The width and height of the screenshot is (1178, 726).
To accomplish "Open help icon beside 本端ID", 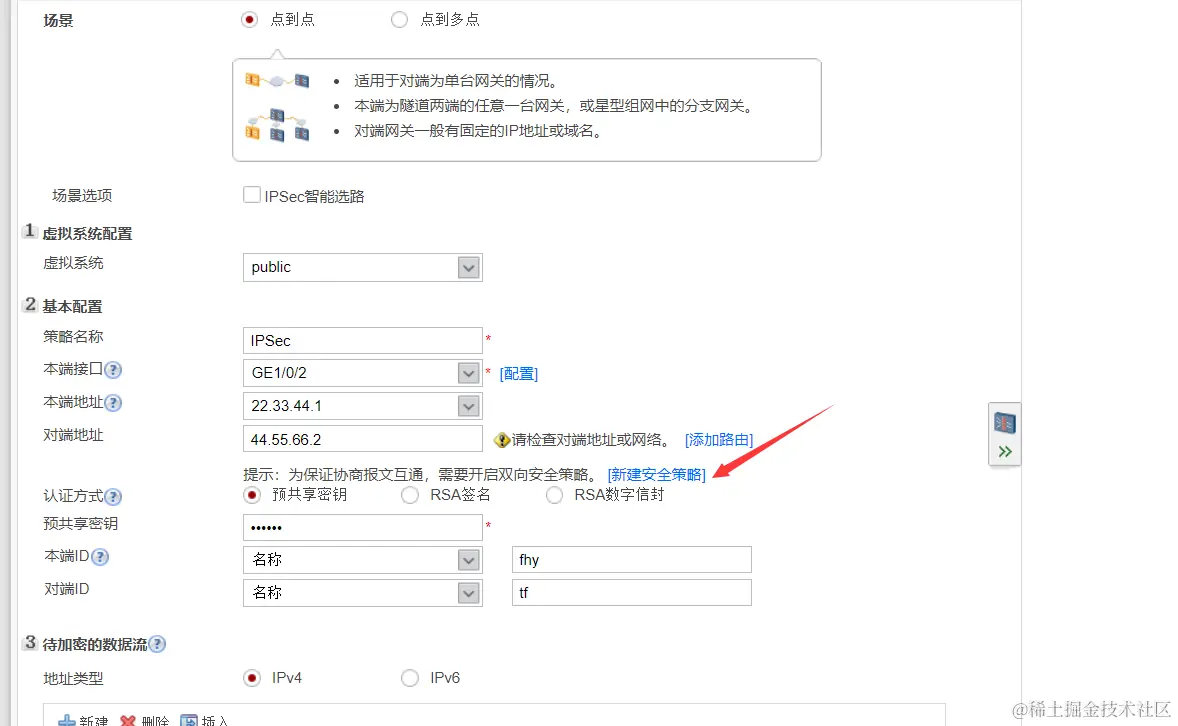I will pyautogui.click(x=99, y=557).
